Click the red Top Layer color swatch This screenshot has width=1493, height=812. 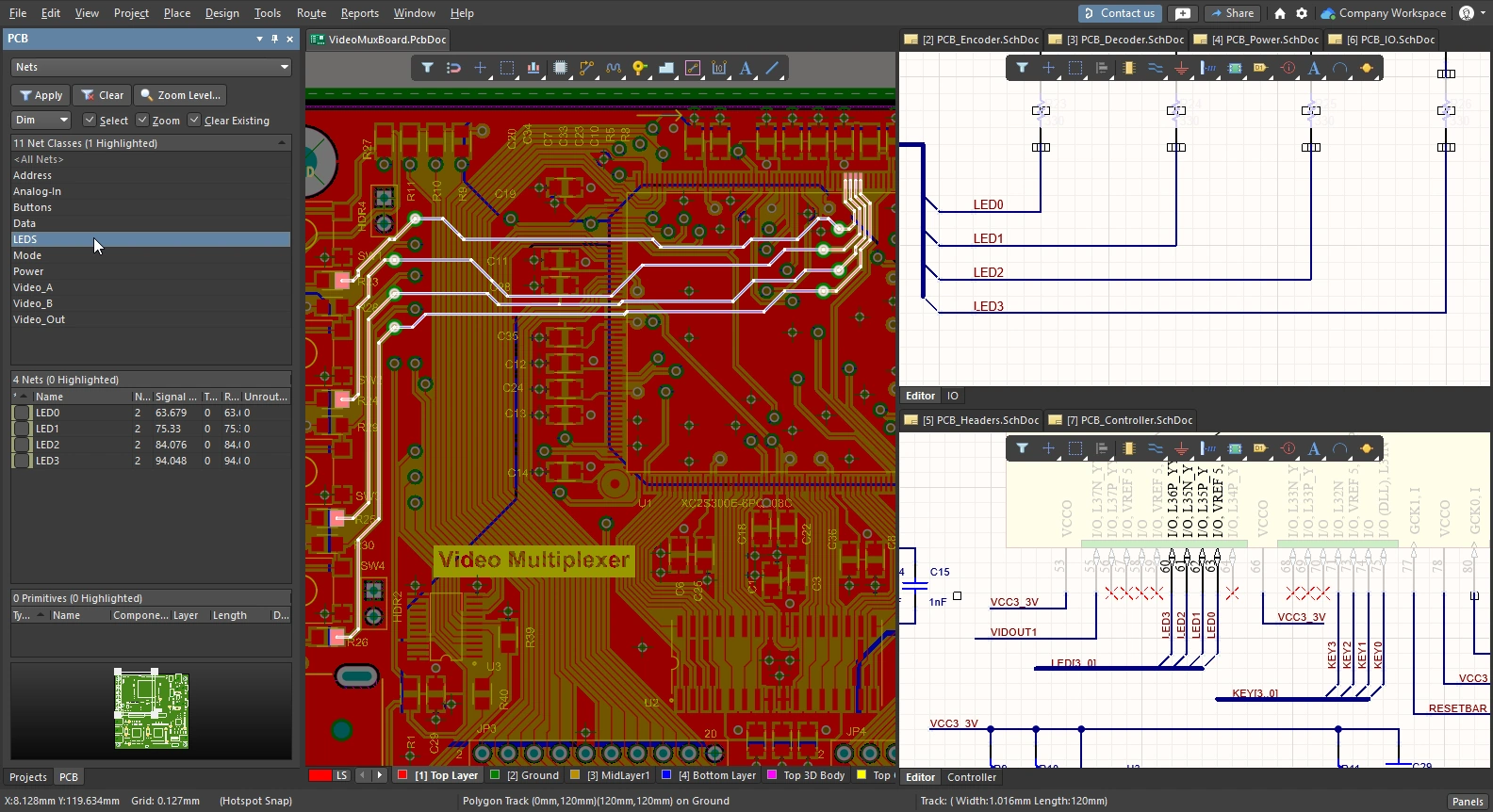(x=402, y=775)
